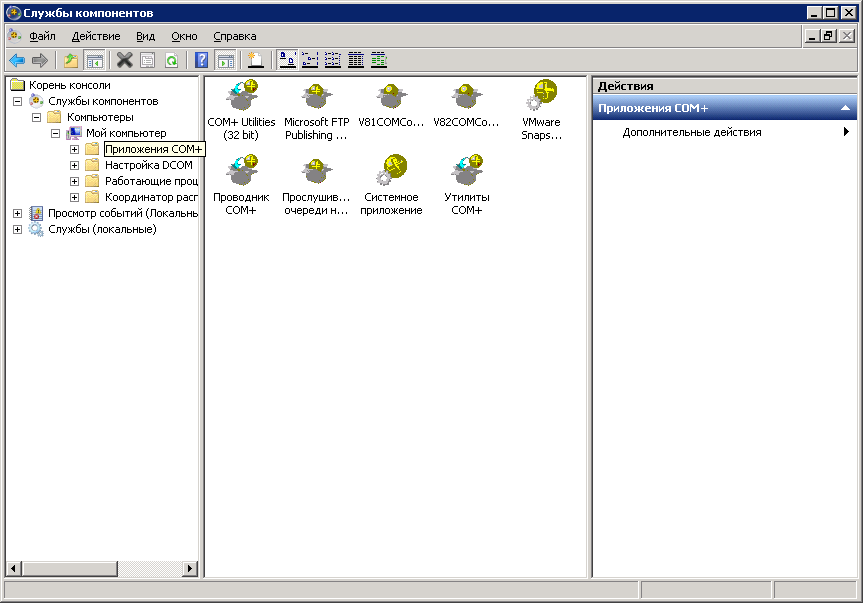Open the VMware Snapshot application icon
The image size is (863, 603).
tap(542, 98)
